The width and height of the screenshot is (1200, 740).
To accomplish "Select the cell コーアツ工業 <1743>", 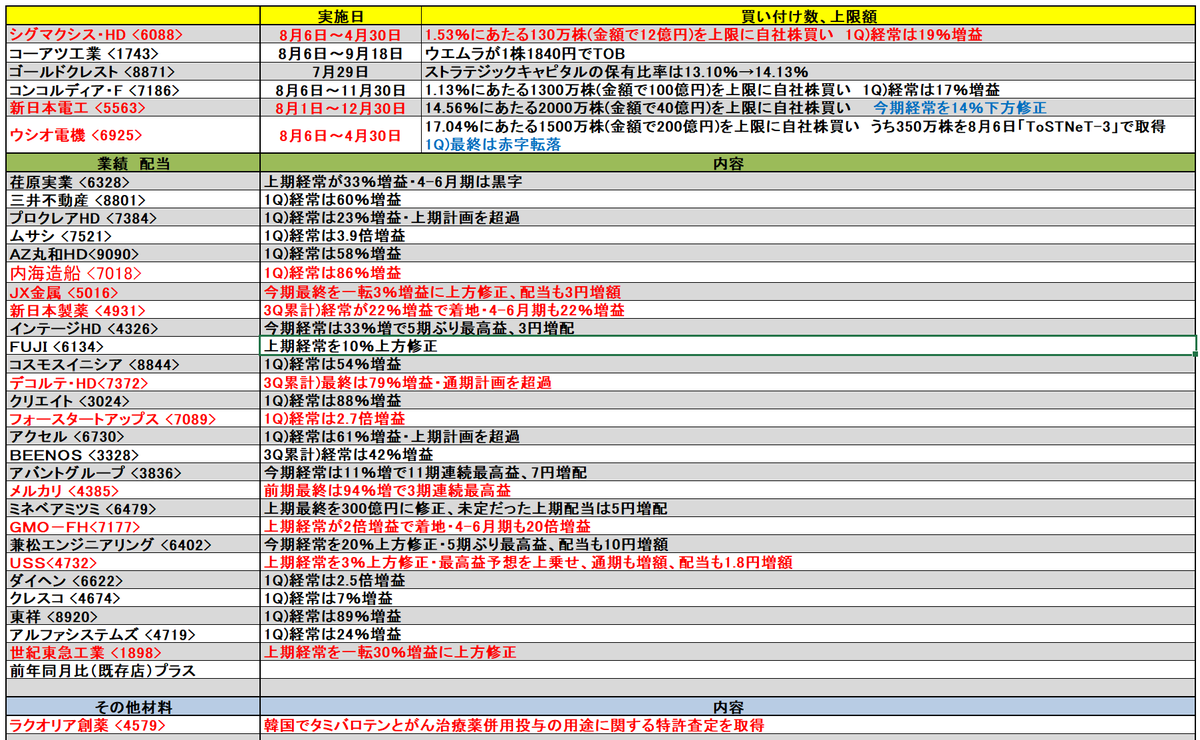I will tap(132, 52).
